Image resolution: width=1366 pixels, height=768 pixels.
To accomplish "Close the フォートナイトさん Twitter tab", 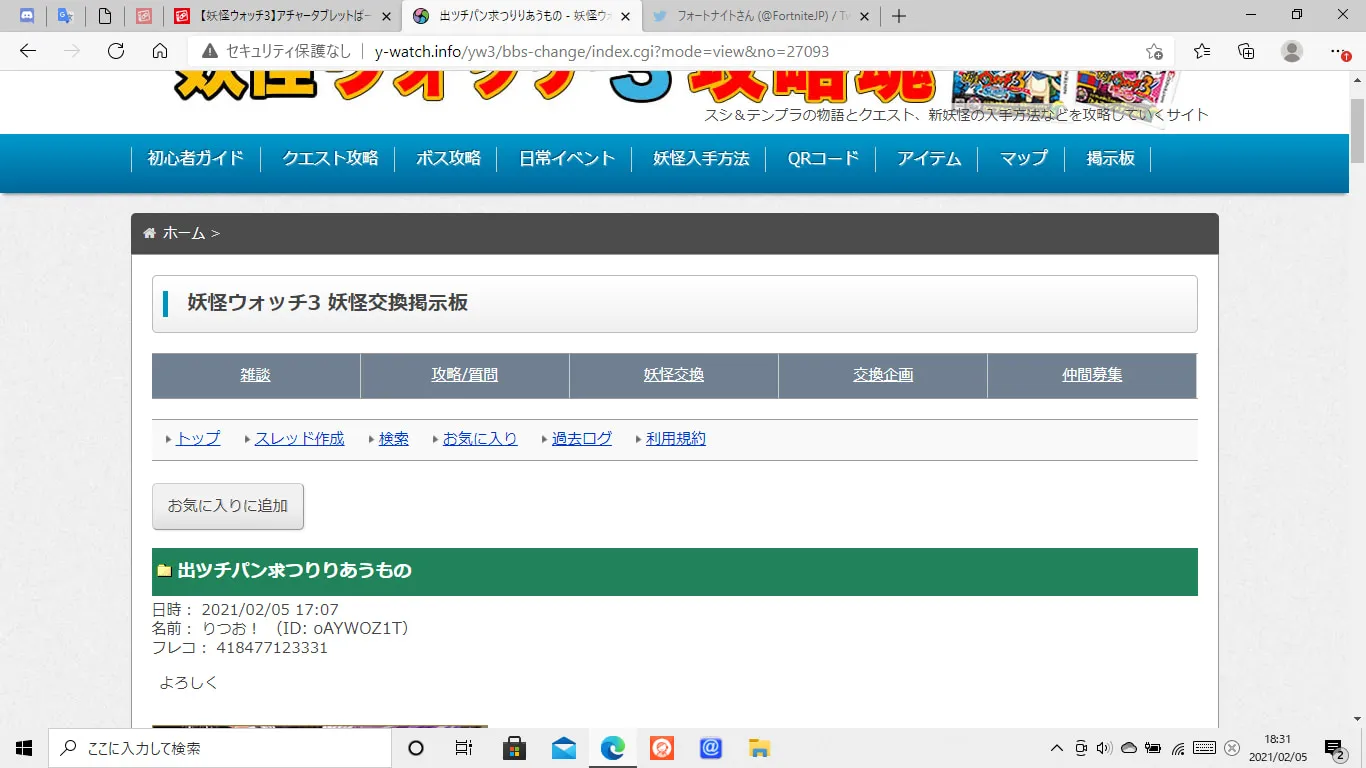I will (x=865, y=16).
